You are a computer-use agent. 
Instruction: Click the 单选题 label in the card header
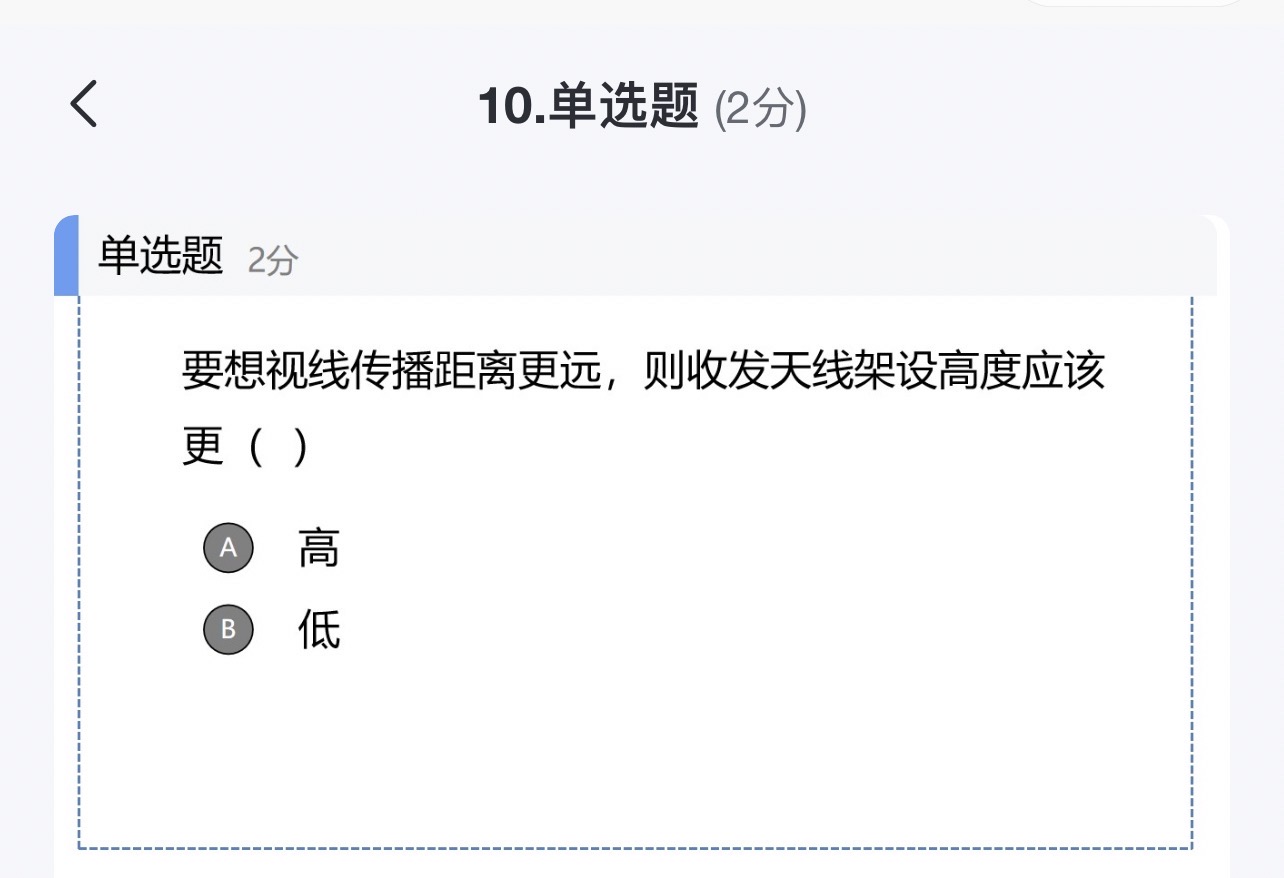pos(160,256)
